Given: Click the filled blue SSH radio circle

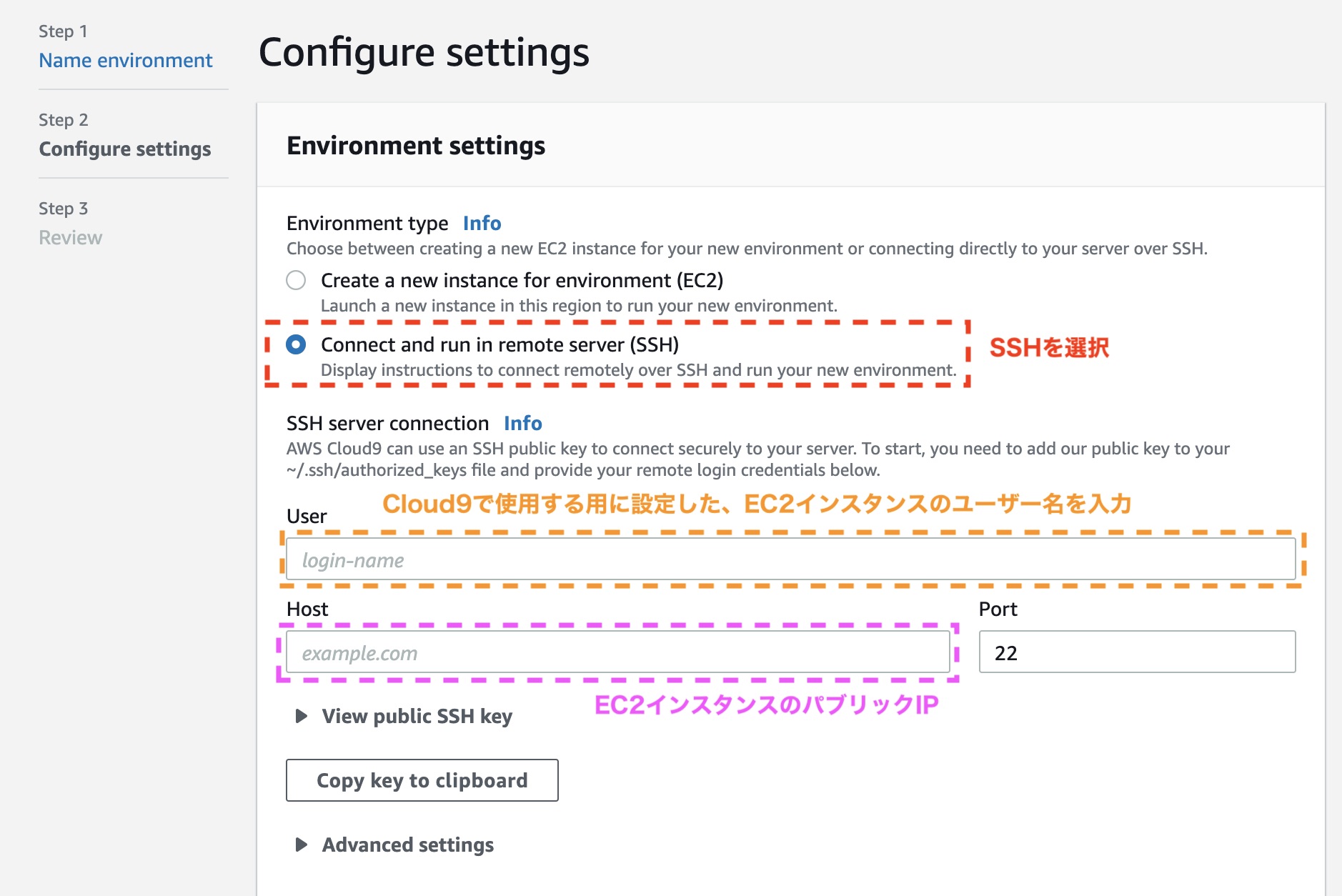Looking at the screenshot, I should point(296,344).
